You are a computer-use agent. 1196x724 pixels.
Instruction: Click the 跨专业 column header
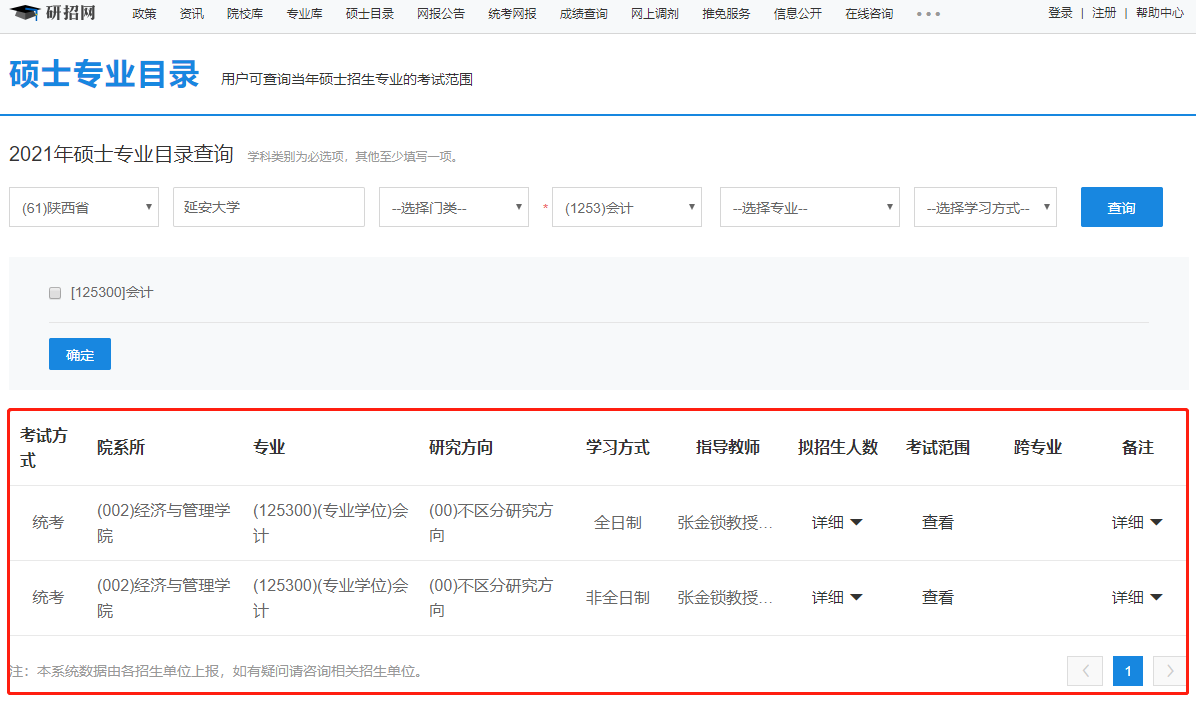tap(1037, 448)
